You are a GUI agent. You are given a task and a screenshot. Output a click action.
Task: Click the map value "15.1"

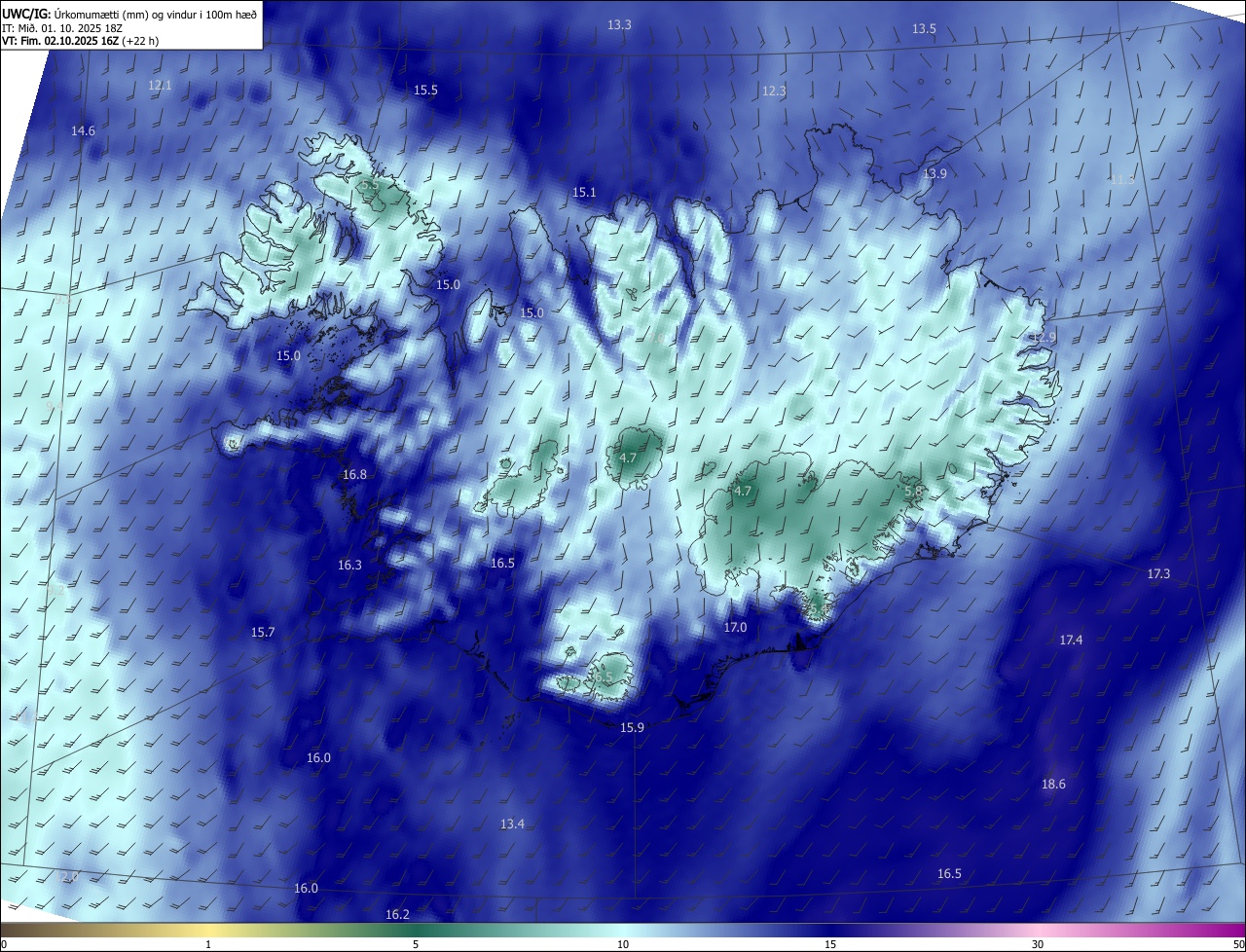pyautogui.click(x=584, y=193)
